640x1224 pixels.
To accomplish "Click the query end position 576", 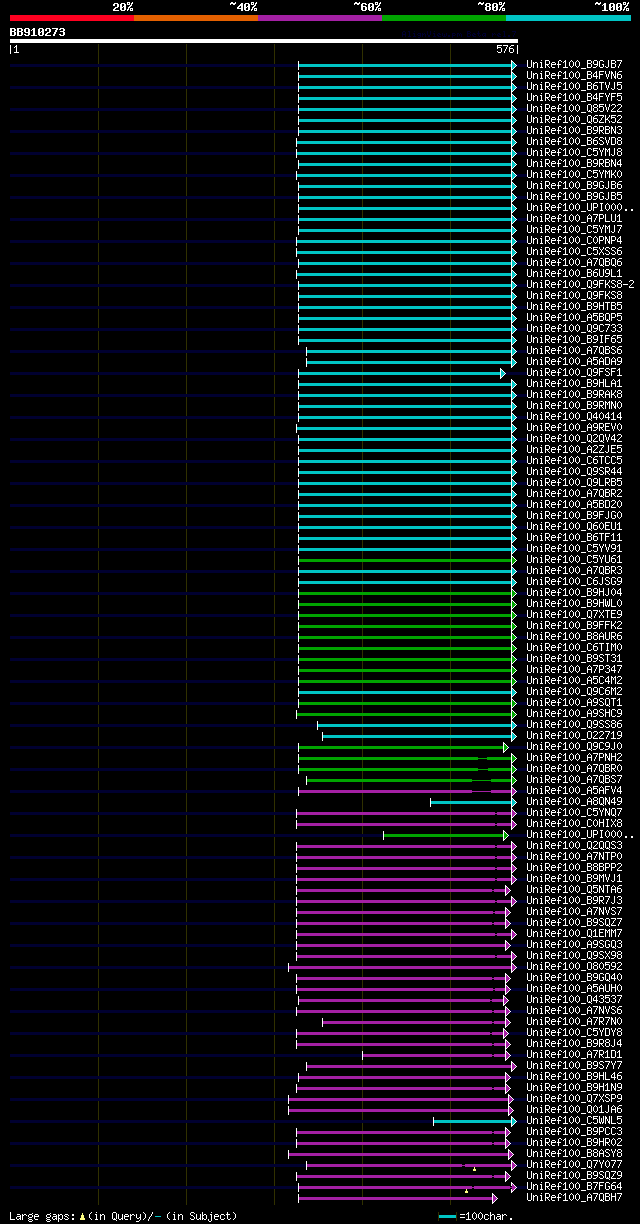I will click(x=505, y=49).
